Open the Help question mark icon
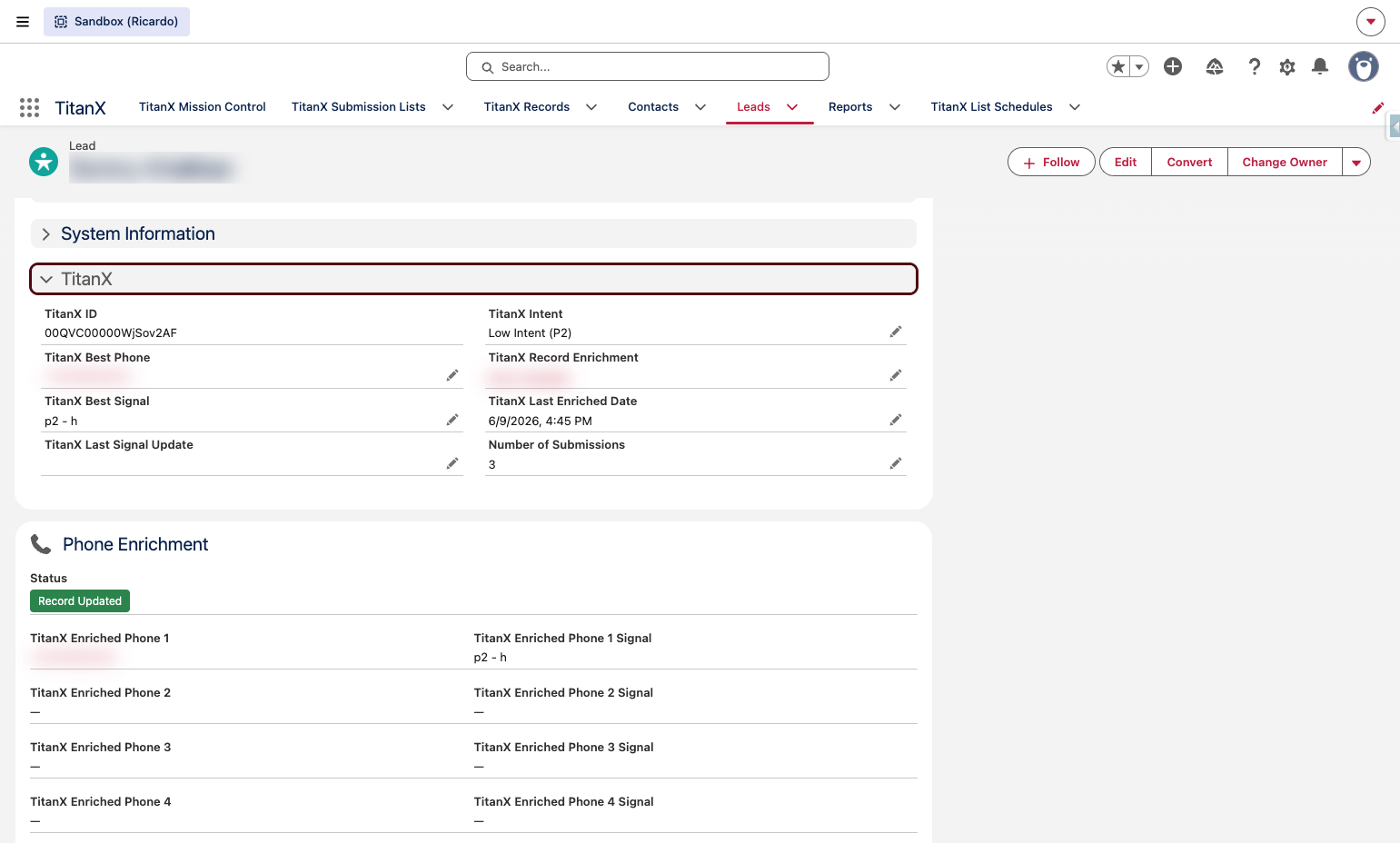The image size is (1400, 843). [1255, 66]
